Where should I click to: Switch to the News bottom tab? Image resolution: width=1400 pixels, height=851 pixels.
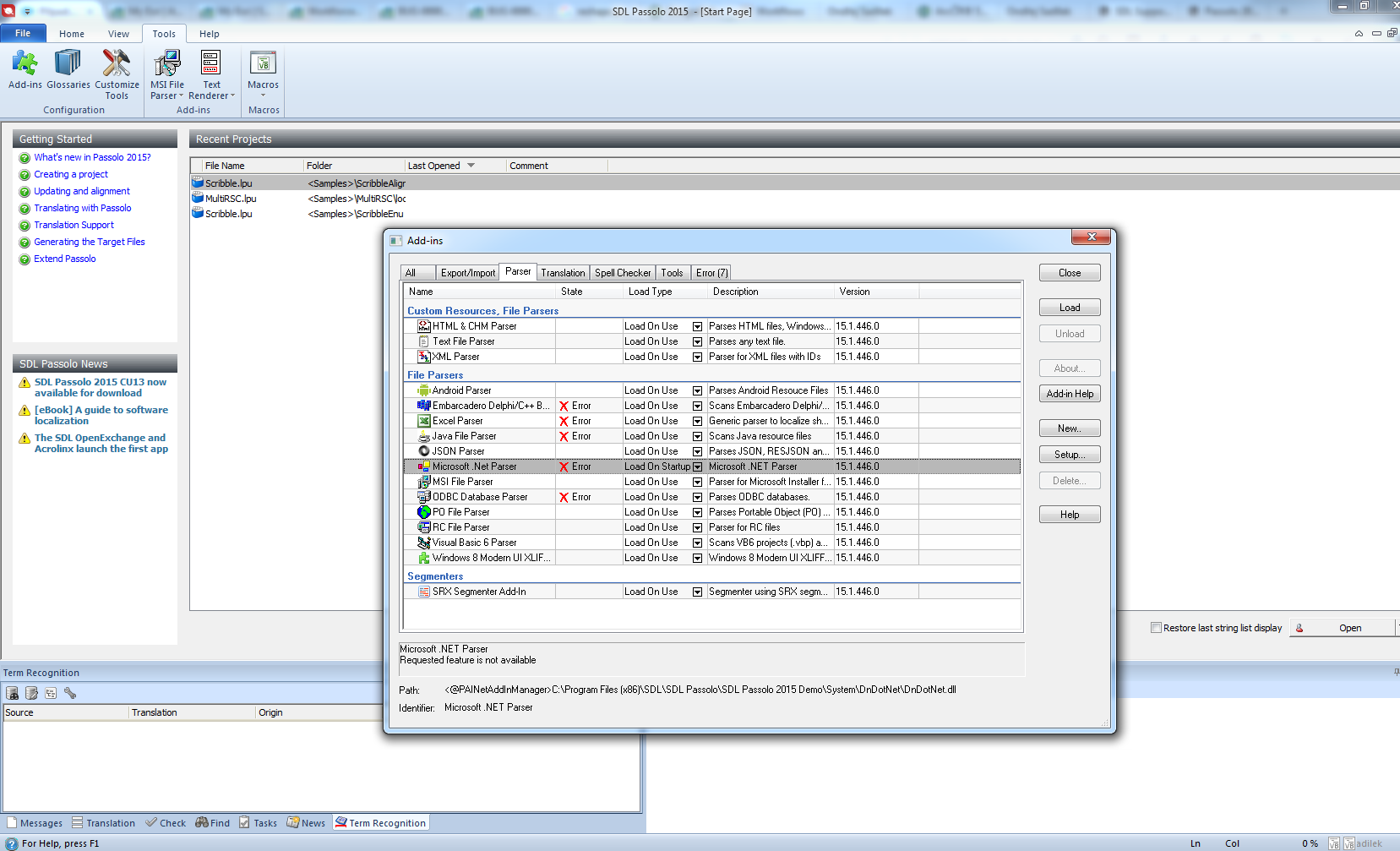pos(306,823)
